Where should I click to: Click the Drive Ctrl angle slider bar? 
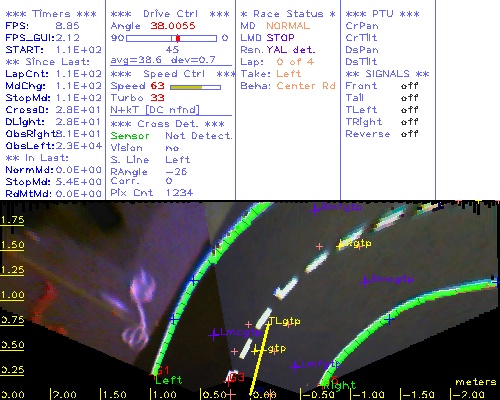pyautogui.click(x=171, y=38)
